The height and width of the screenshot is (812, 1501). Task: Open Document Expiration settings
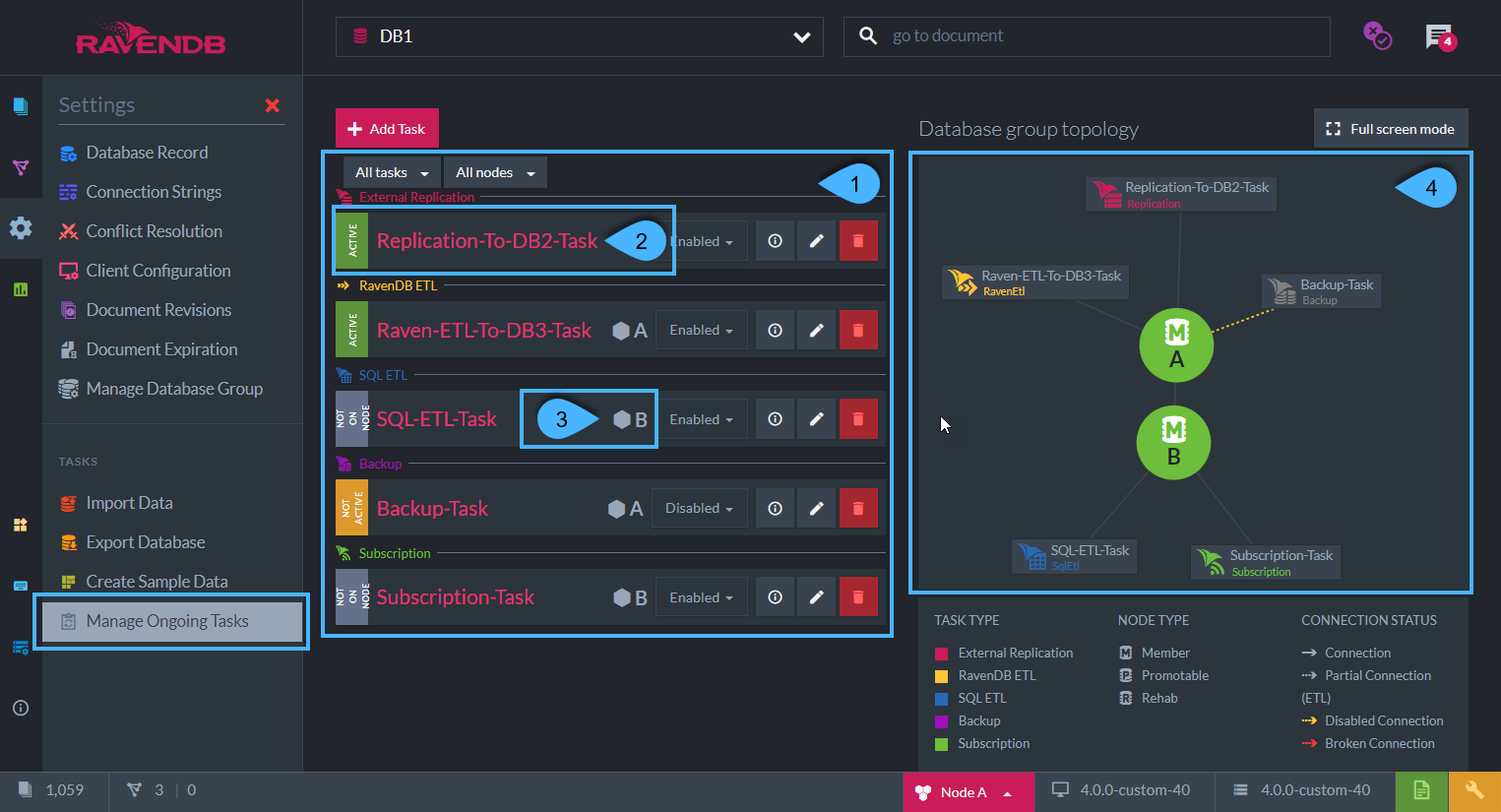[161, 349]
